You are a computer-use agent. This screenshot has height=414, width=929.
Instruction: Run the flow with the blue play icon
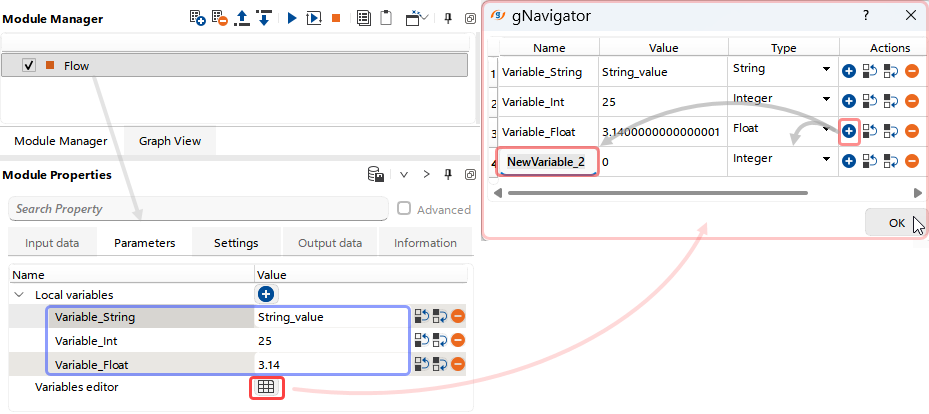(x=291, y=18)
